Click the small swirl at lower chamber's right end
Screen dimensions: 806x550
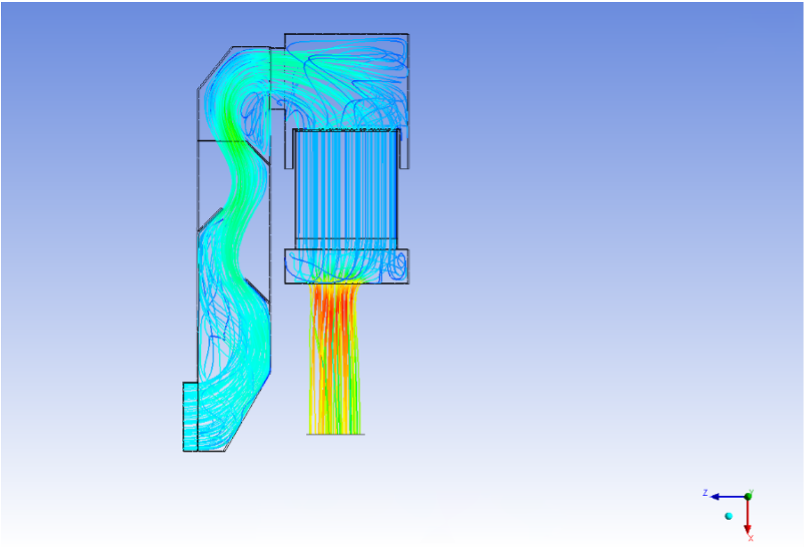(x=397, y=266)
